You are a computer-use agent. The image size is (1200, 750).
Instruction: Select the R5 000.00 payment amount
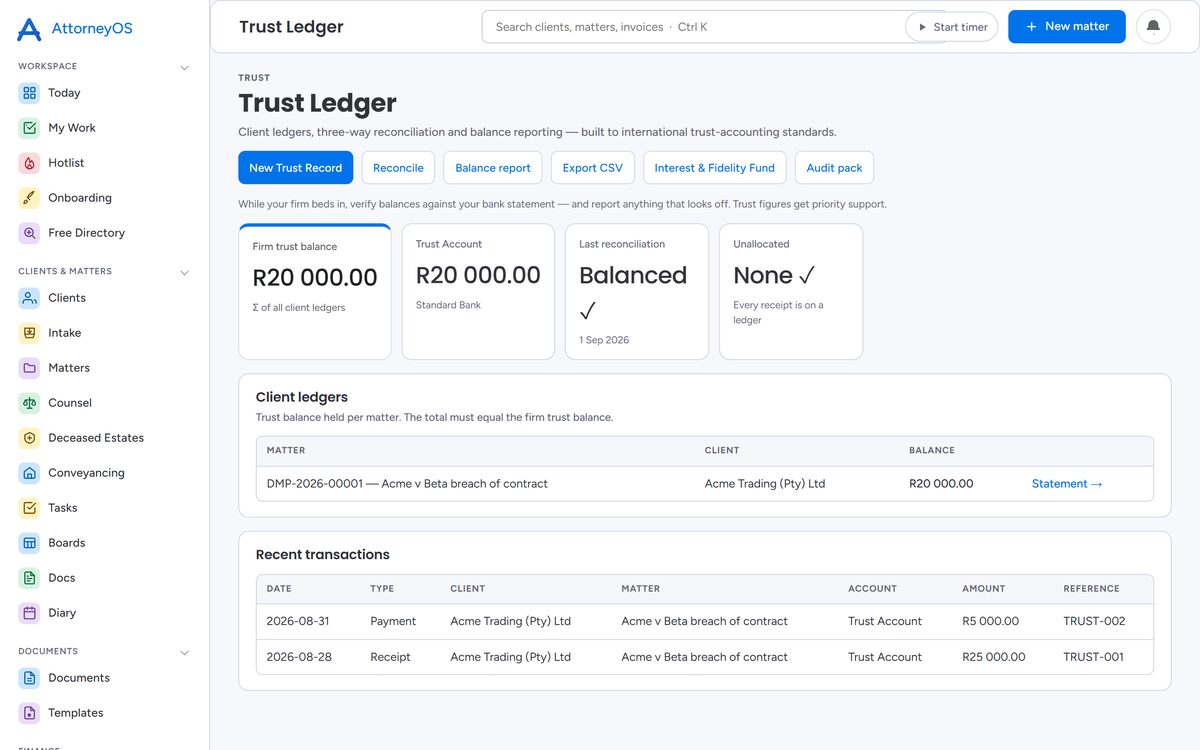pyautogui.click(x=990, y=621)
